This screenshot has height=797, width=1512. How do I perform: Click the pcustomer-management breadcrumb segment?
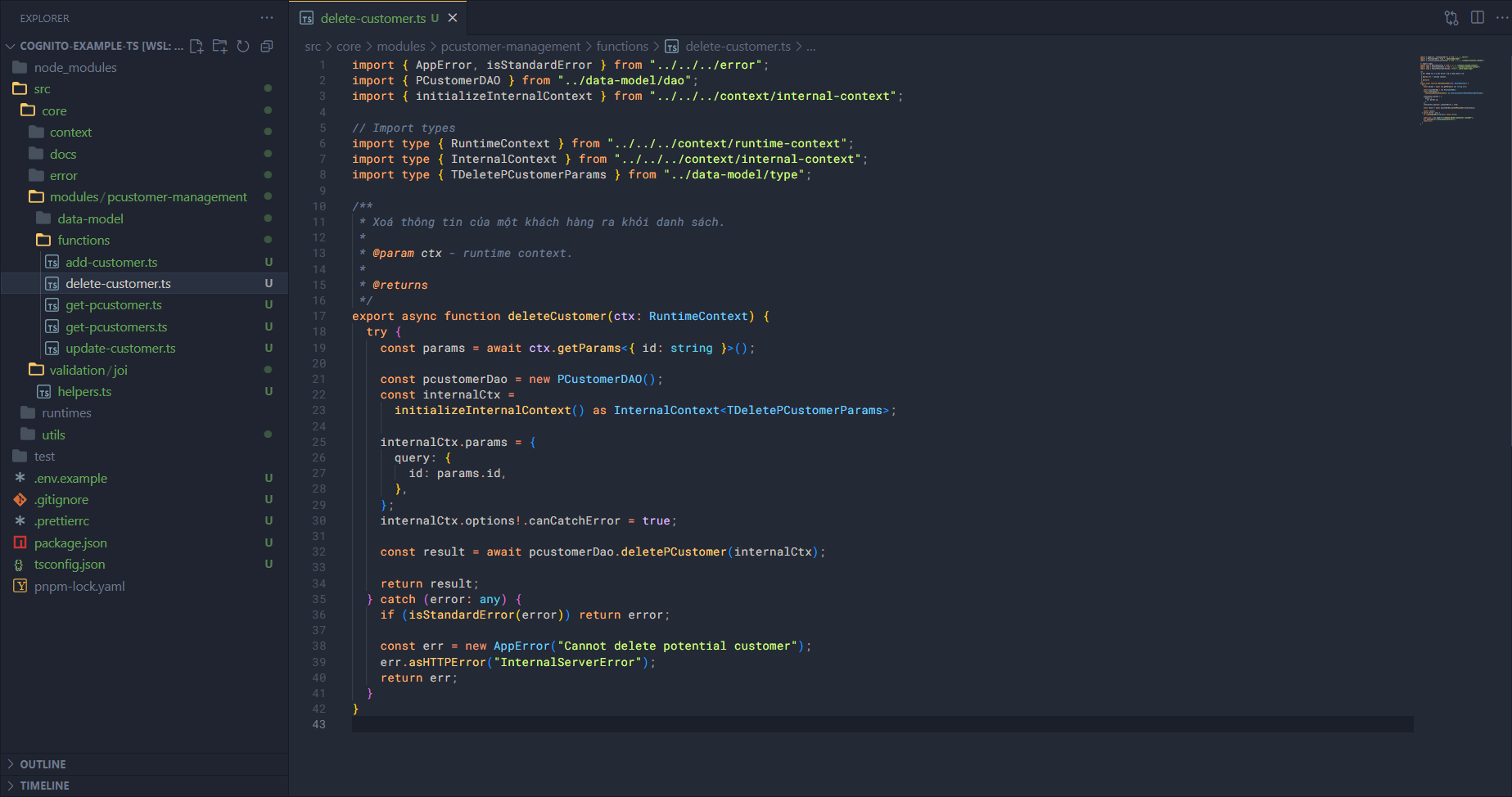pos(510,47)
